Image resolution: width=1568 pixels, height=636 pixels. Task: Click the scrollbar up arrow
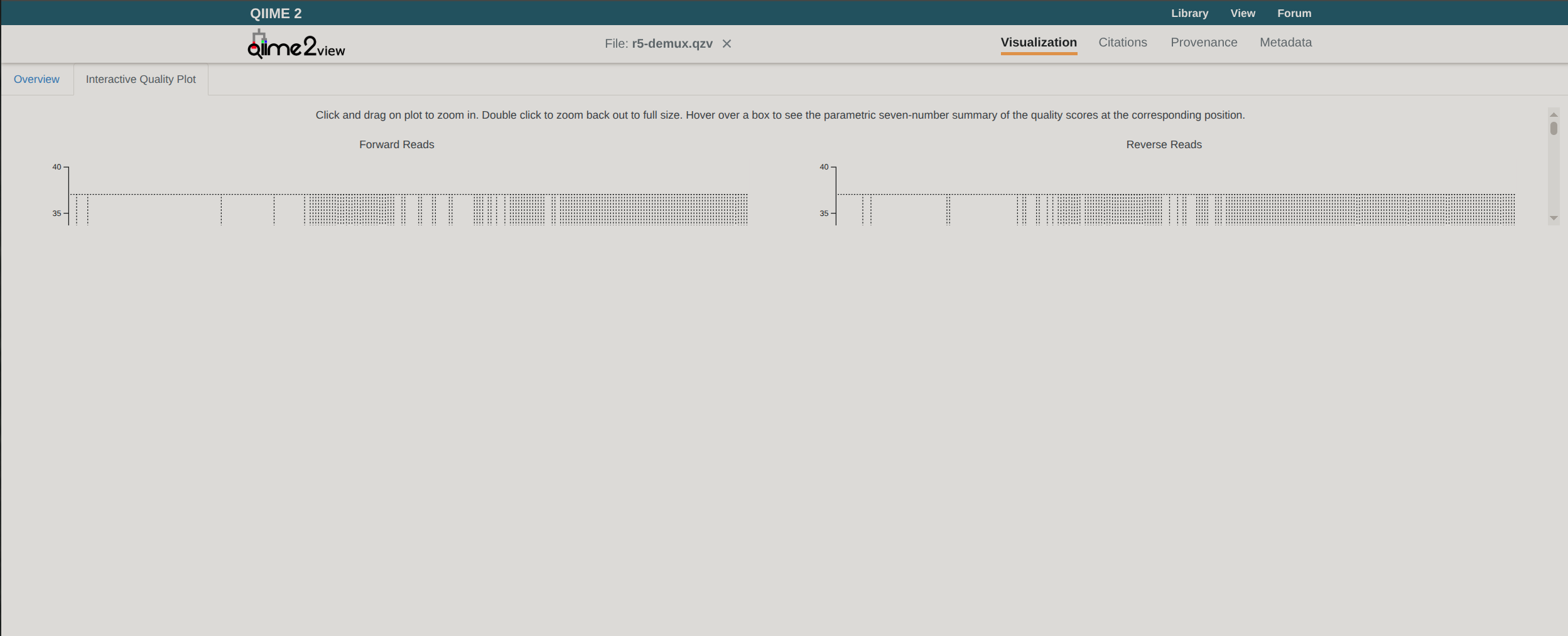pos(1554,114)
